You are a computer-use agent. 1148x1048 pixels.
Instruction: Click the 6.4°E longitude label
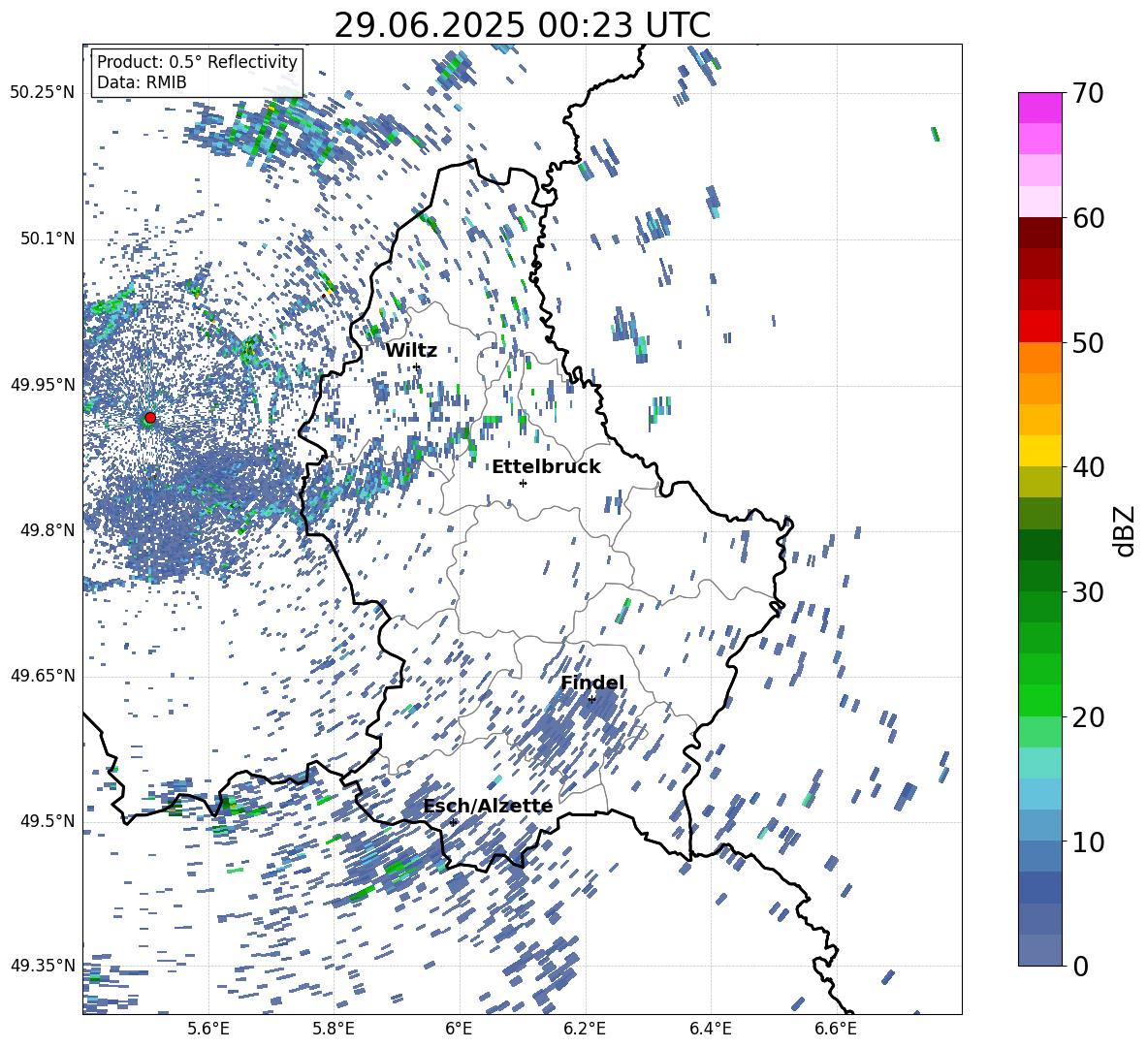pos(710,1029)
